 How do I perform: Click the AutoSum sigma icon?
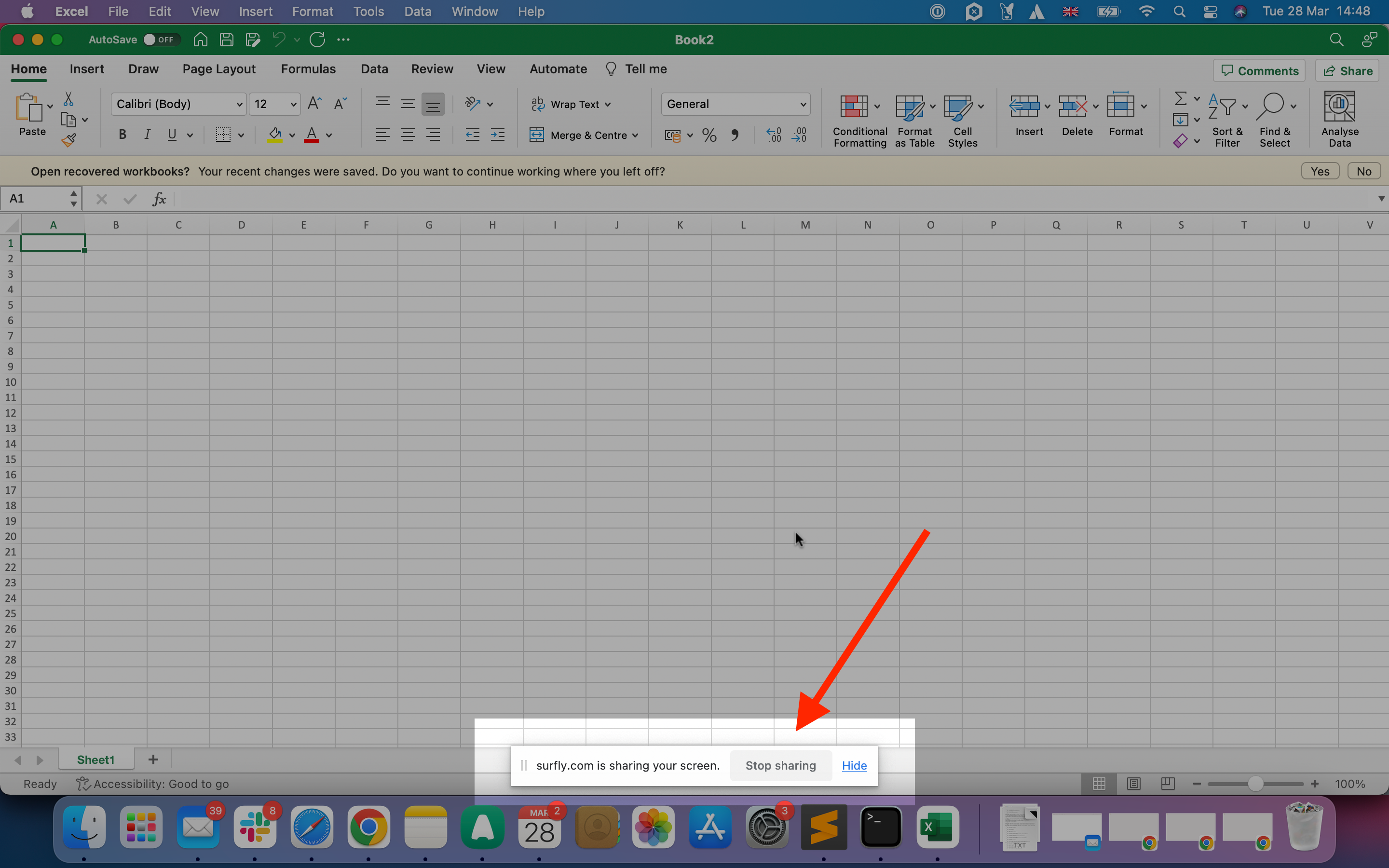click(x=1180, y=99)
